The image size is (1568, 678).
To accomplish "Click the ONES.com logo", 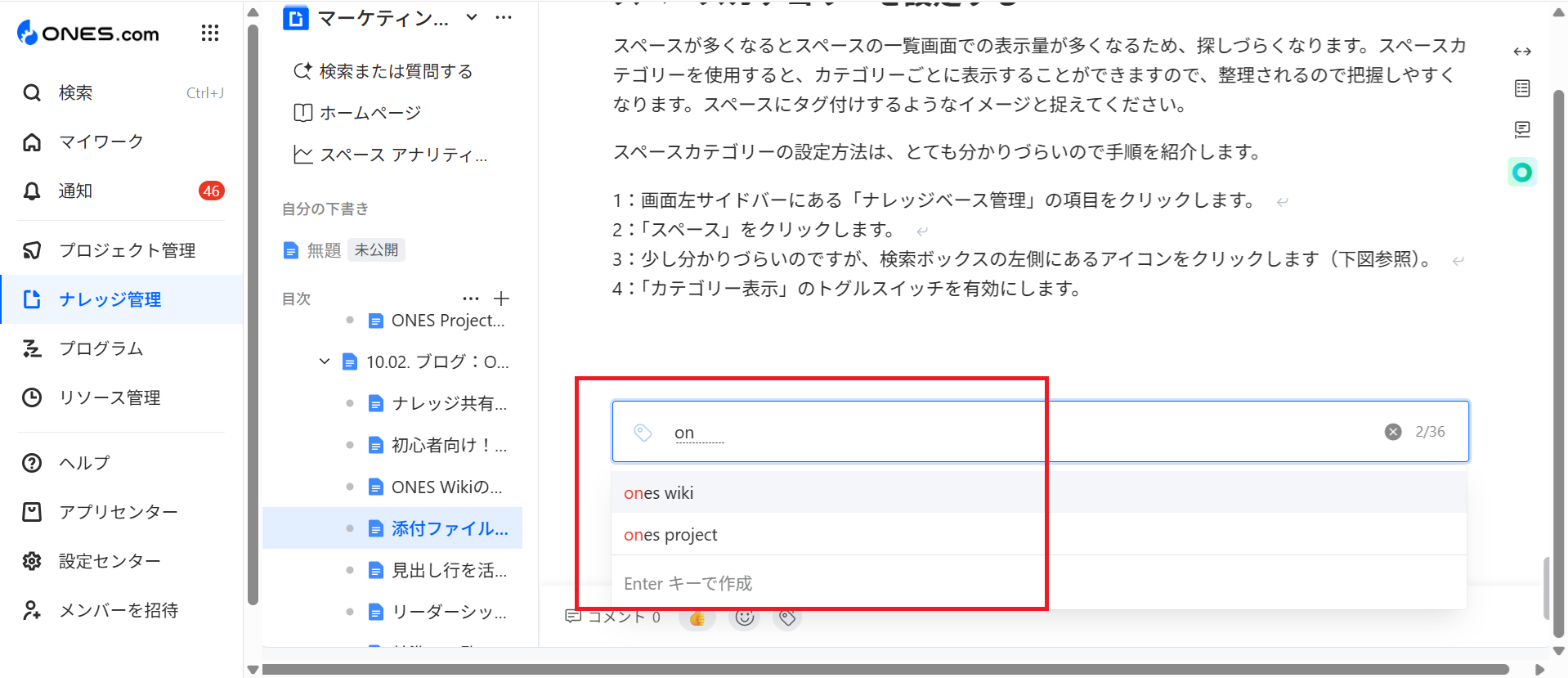I will tap(88, 34).
